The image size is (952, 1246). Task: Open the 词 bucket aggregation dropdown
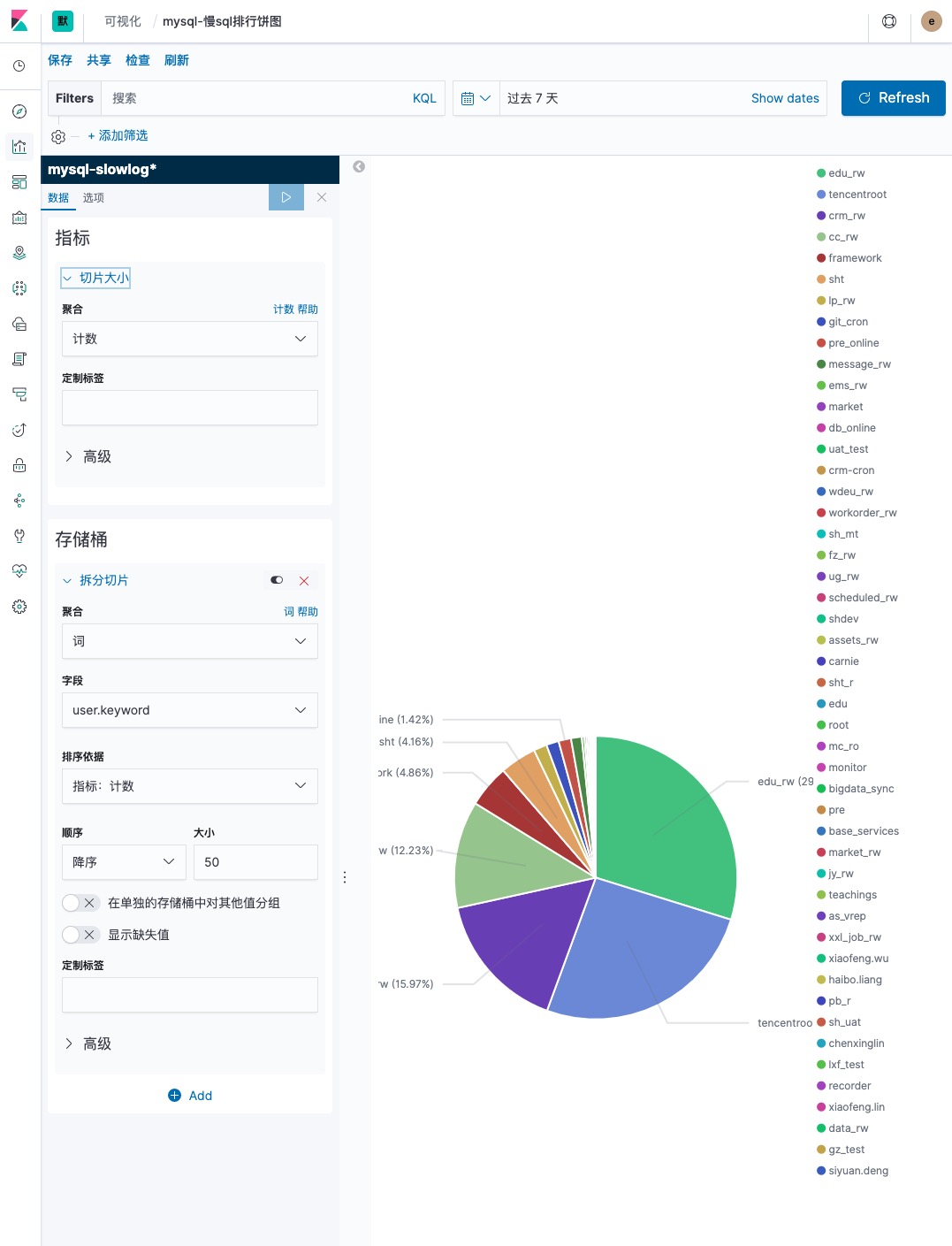pyautogui.click(x=190, y=641)
